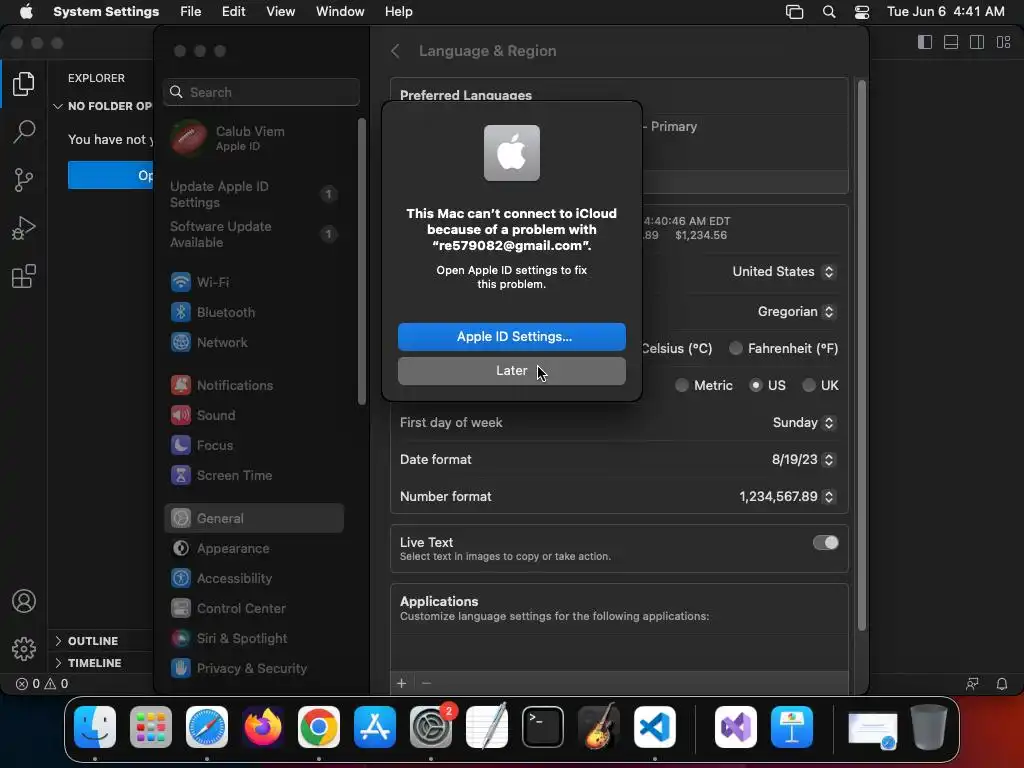Open Terminal from the Dock
1024x768 pixels.
click(x=543, y=727)
